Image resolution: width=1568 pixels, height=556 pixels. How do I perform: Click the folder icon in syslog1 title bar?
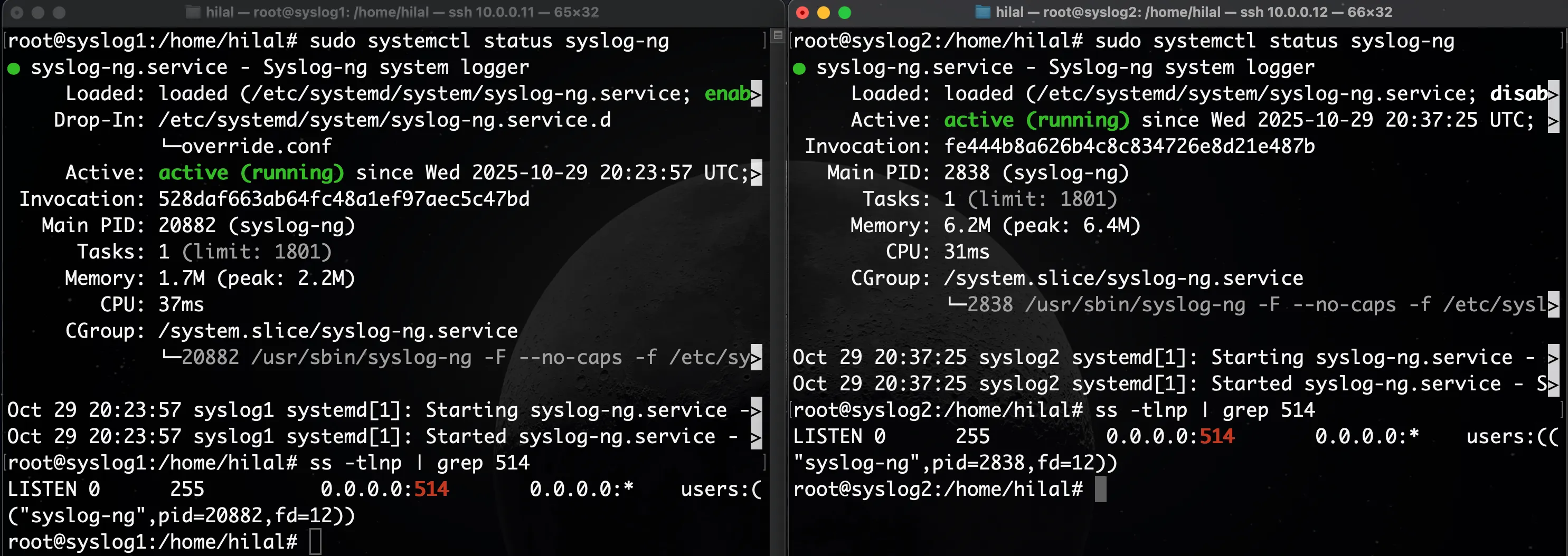click(193, 12)
